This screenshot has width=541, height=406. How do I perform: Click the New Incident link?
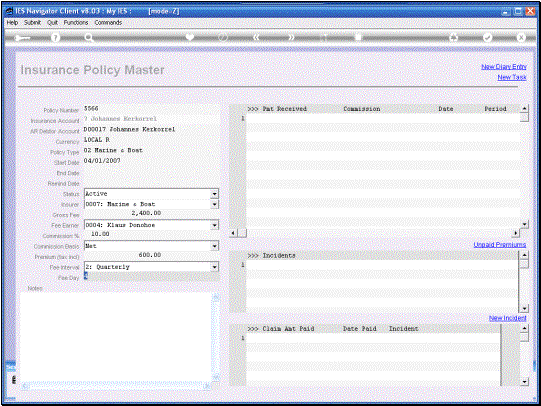point(508,318)
